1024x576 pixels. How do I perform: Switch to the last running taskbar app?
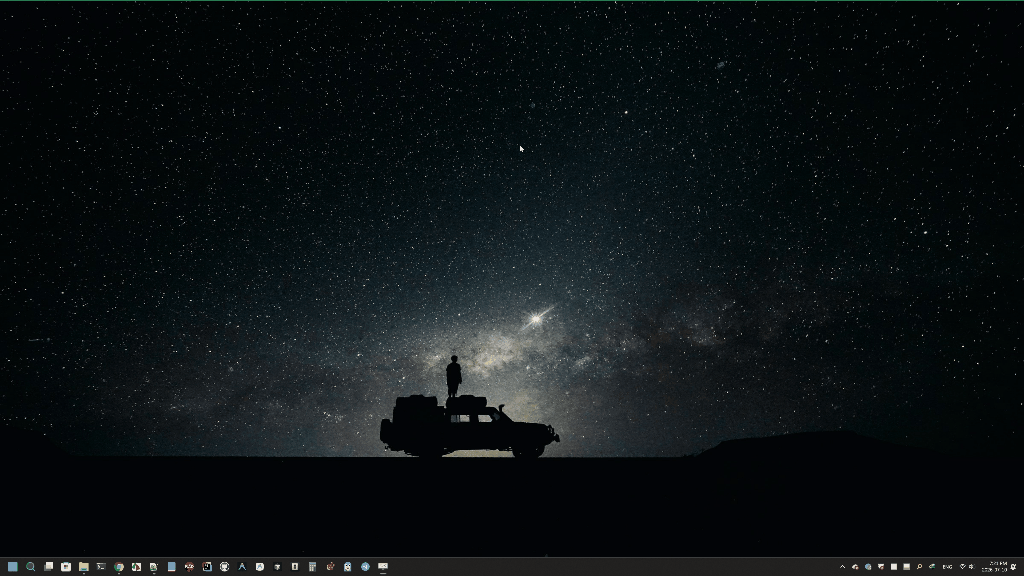click(383, 567)
